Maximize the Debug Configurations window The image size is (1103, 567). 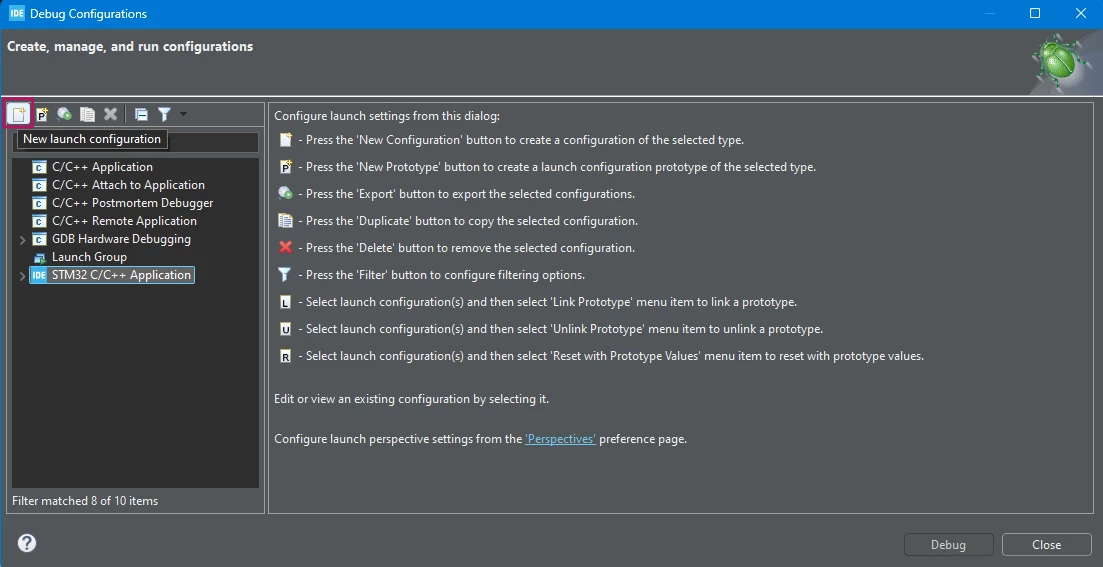pyautogui.click(x=1035, y=13)
